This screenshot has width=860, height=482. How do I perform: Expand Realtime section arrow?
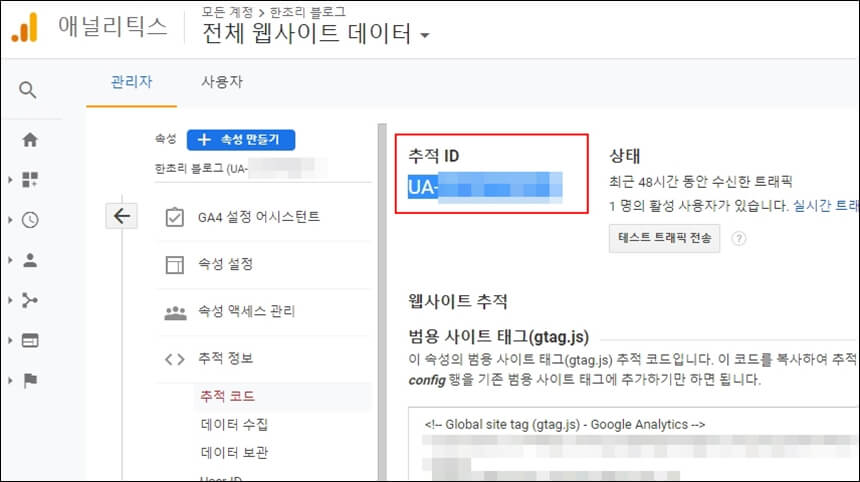click(x=10, y=220)
